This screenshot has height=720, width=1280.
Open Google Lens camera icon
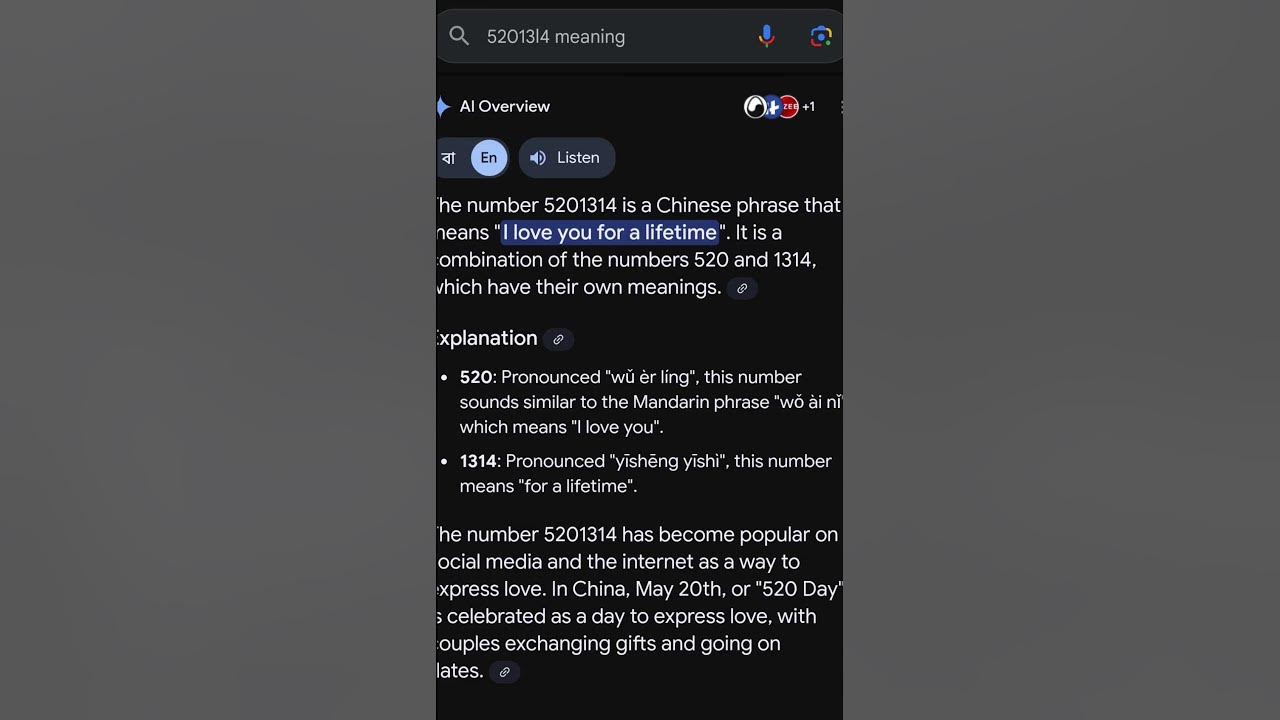(x=821, y=36)
